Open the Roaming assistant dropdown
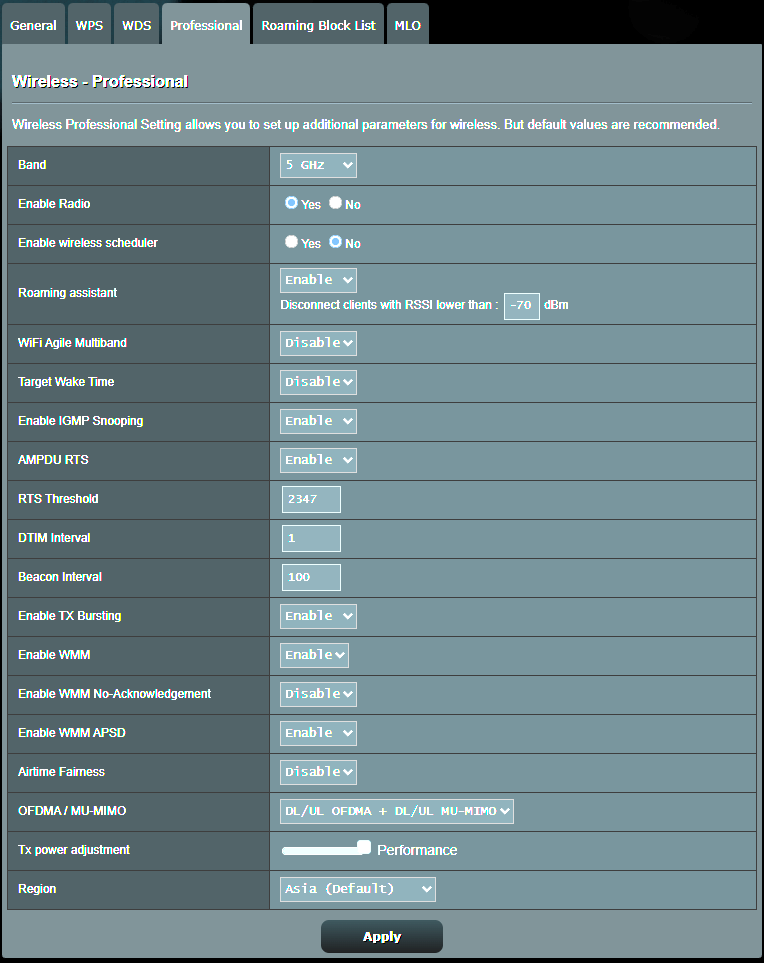Viewport: 764px width, 963px height. (318, 280)
